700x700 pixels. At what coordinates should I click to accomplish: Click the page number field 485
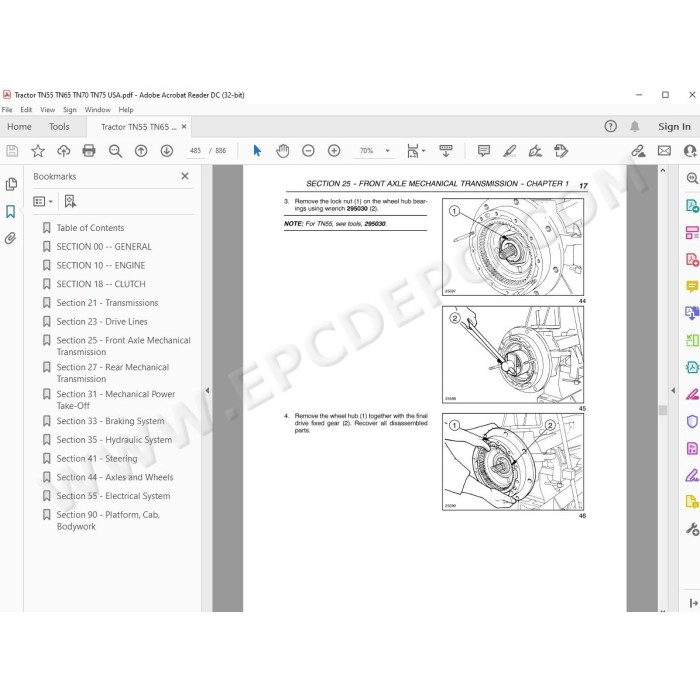pos(196,151)
